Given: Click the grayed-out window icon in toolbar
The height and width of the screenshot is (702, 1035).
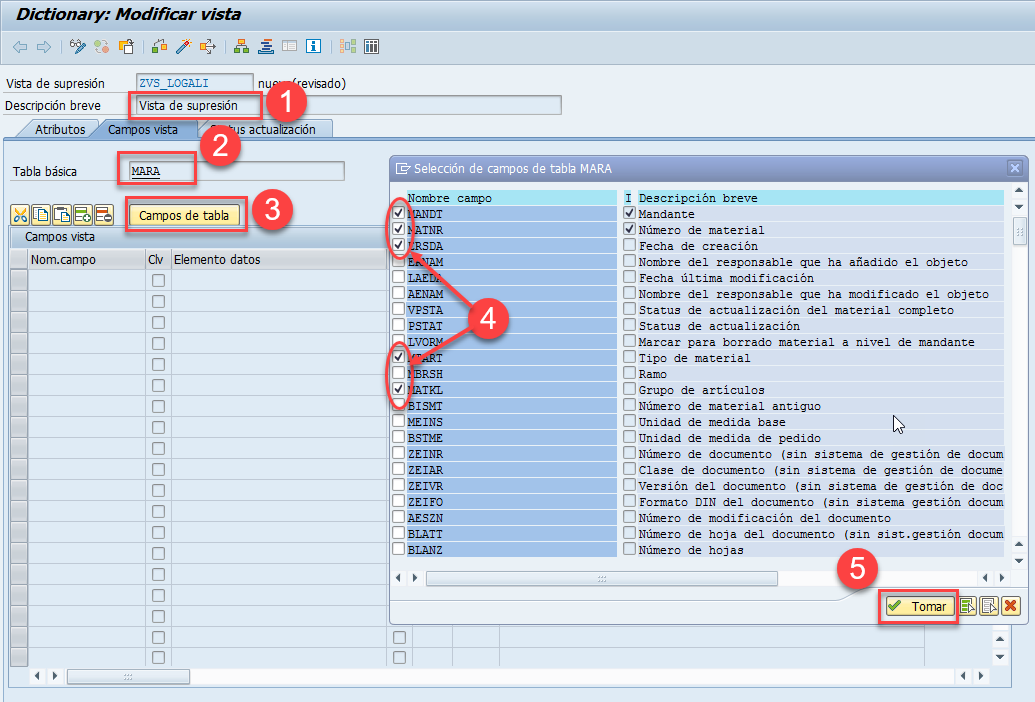Looking at the screenshot, I should (x=290, y=47).
